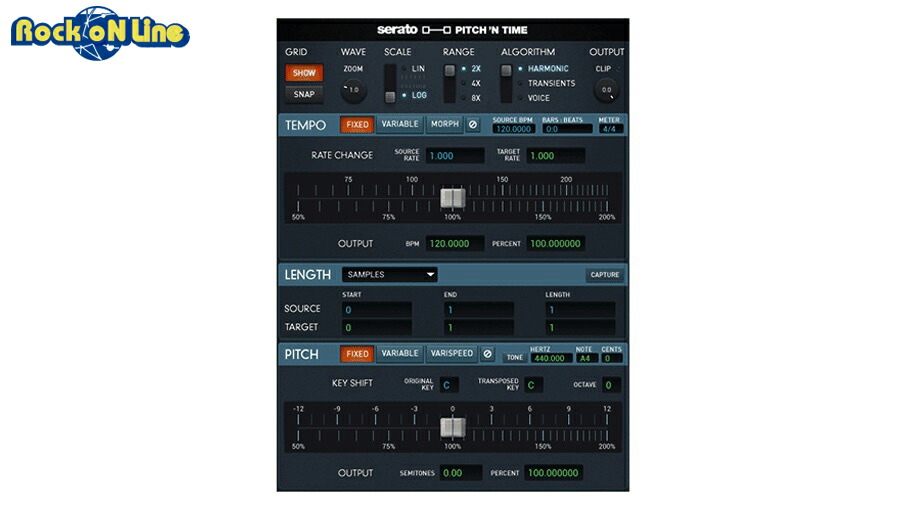Click the Source BPM field
900x511 pixels.
(x=514, y=129)
